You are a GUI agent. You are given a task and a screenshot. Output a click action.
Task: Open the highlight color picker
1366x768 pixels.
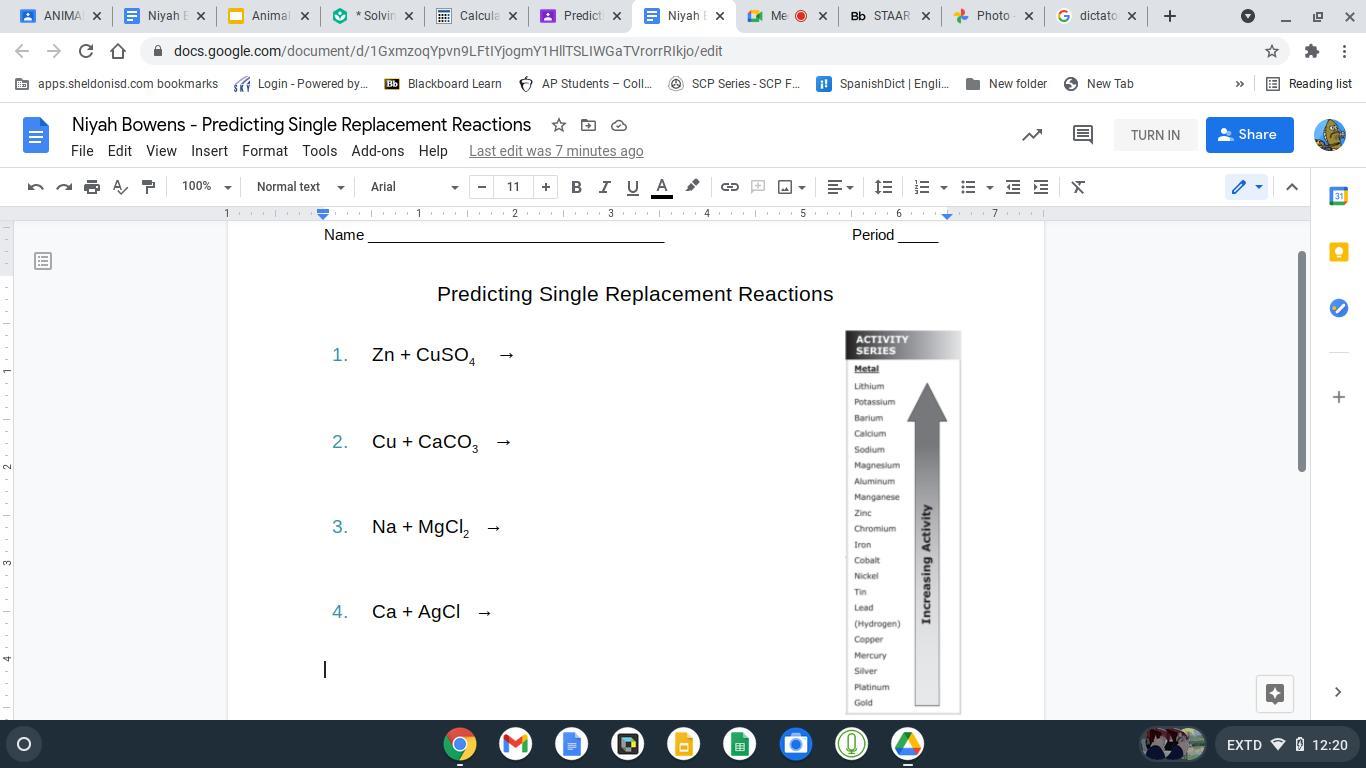(692, 187)
